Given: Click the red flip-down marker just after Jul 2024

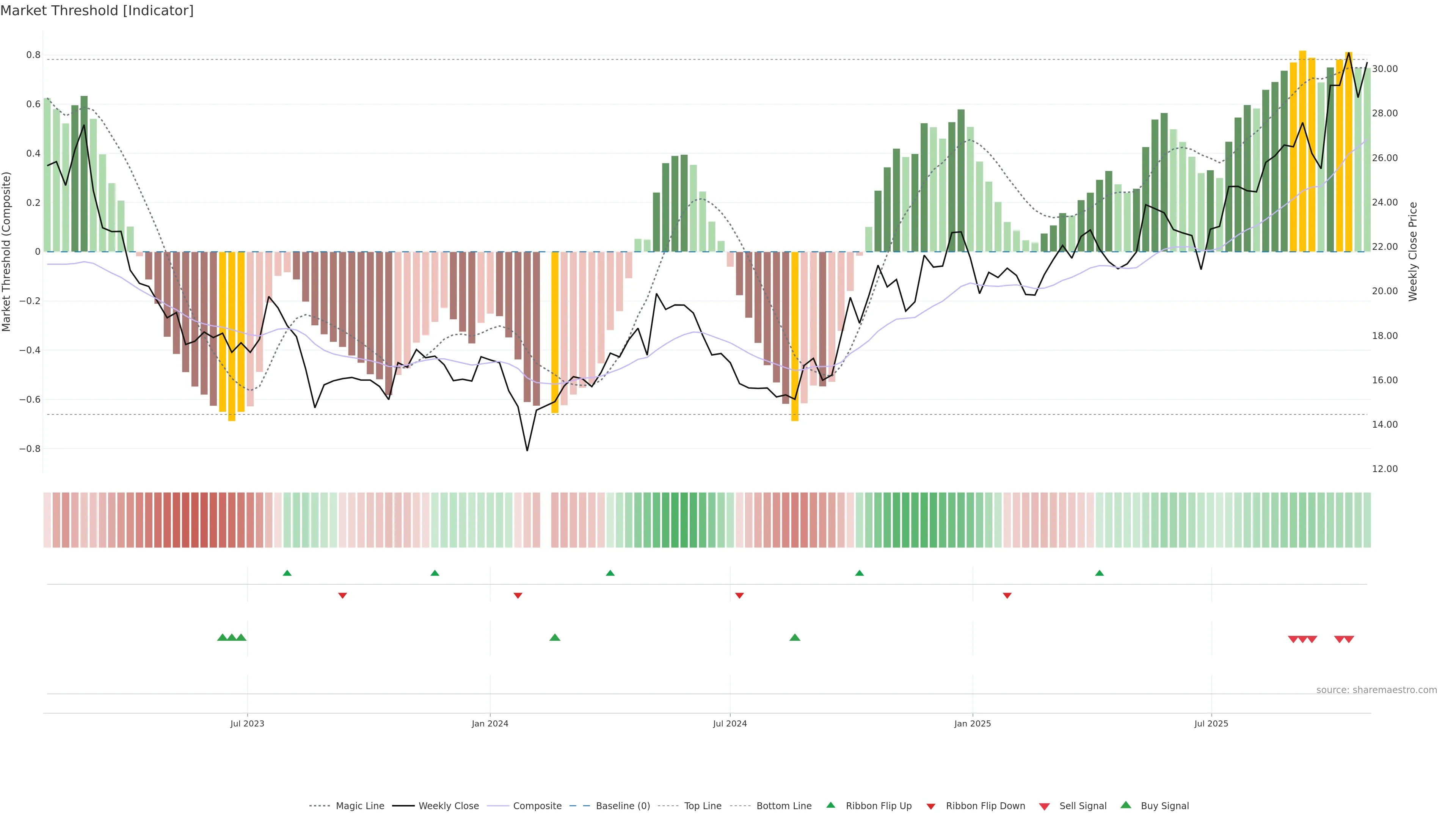Looking at the screenshot, I should tap(739, 596).
